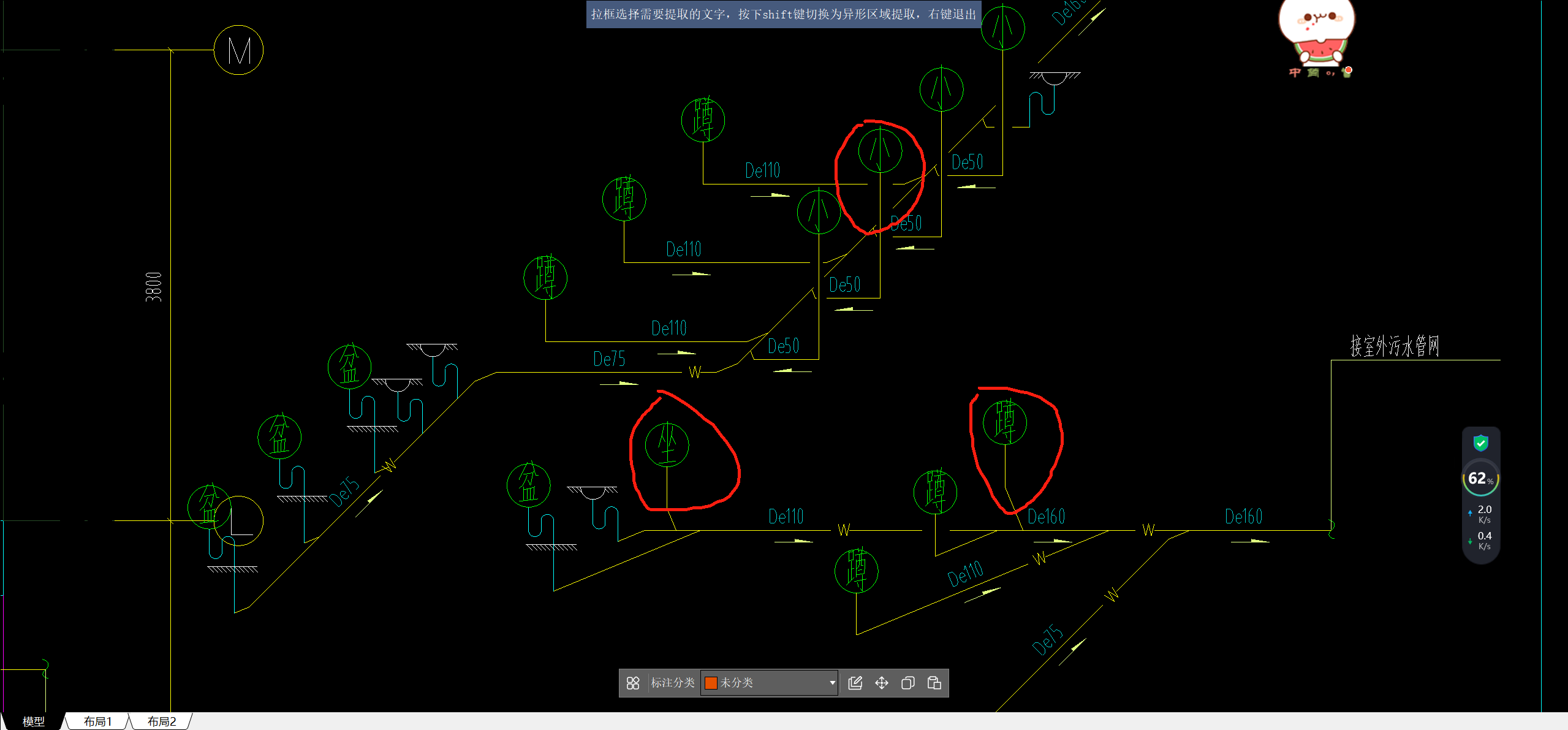The width and height of the screenshot is (1568, 730).
Task: Click the text extraction hint banner
Action: click(784, 14)
